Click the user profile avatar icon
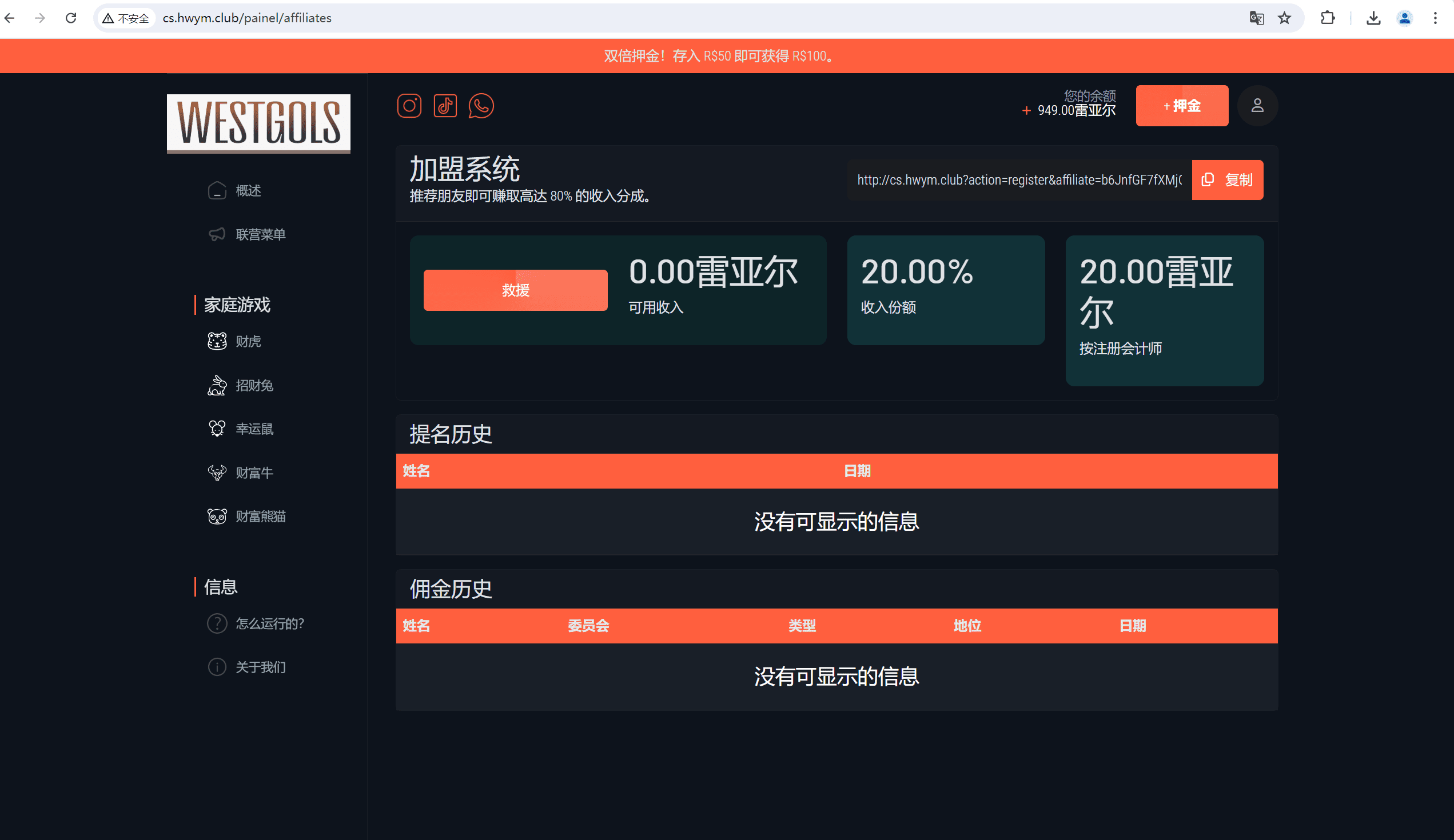 tap(1257, 106)
